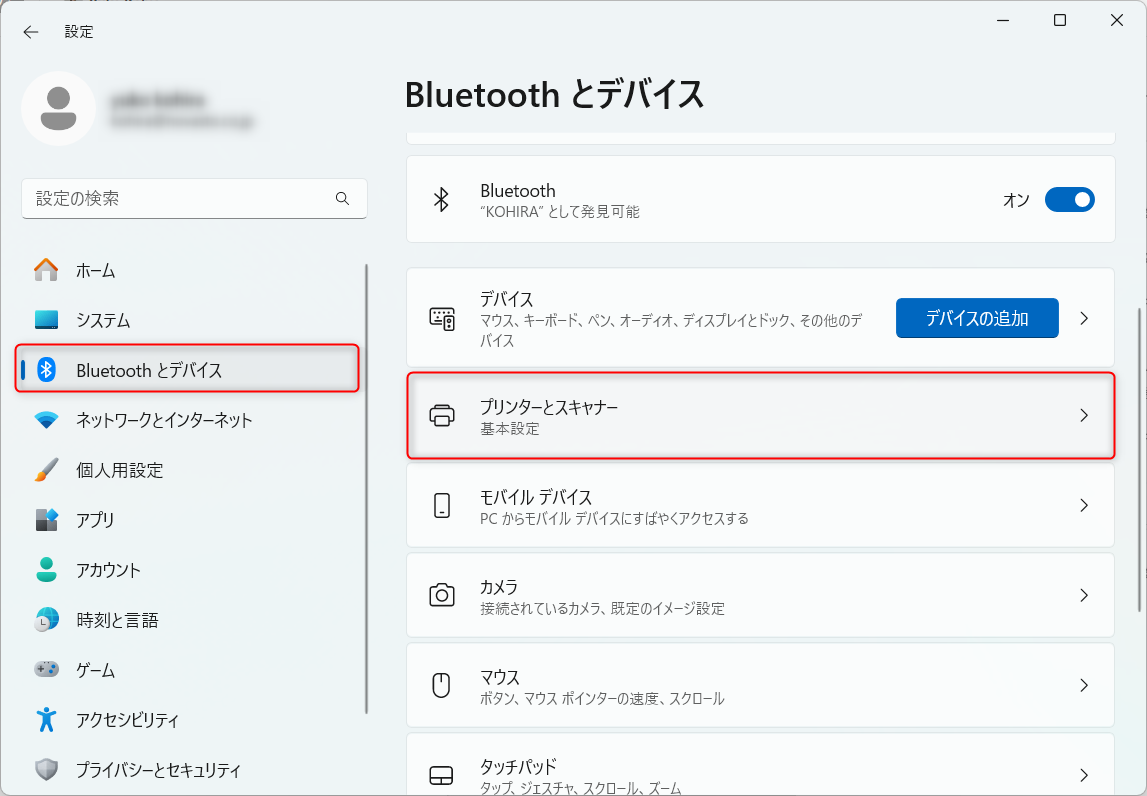
Task: Expand the モバイル デバイス chevron
Action: click(1084, 506)
